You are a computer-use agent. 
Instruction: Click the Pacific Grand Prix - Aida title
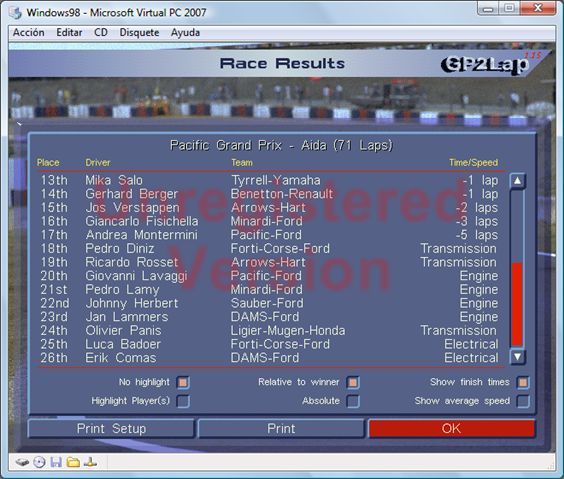[281, 145]
